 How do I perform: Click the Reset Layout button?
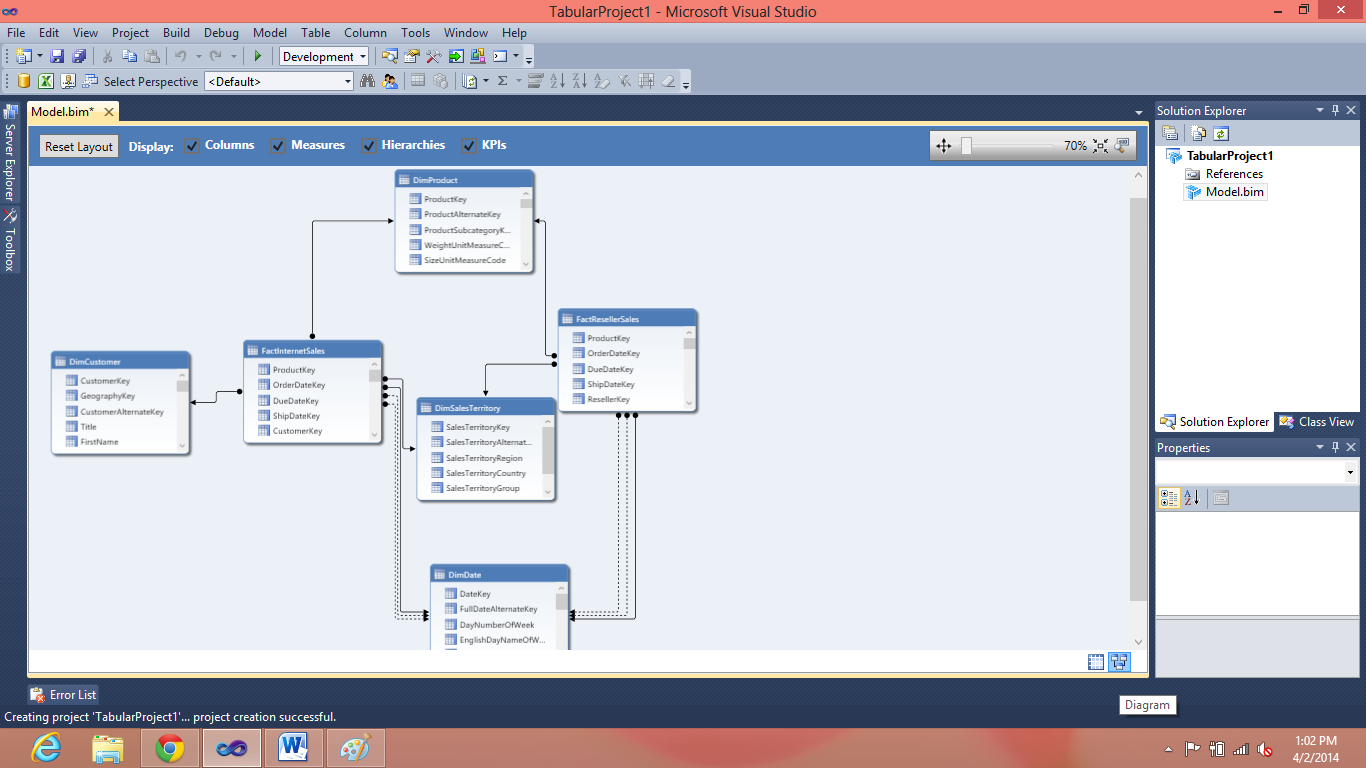click(x=79, y=146)
